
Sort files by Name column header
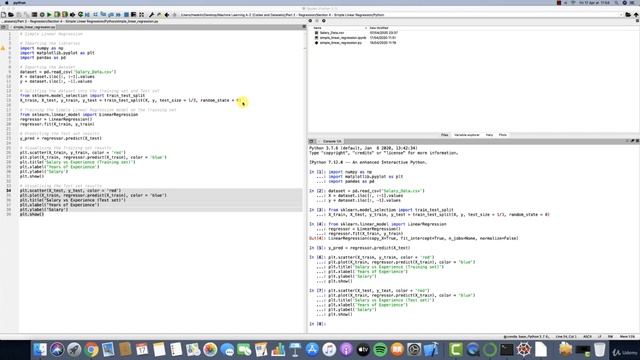pyautogui.click(x=317, y=28)
